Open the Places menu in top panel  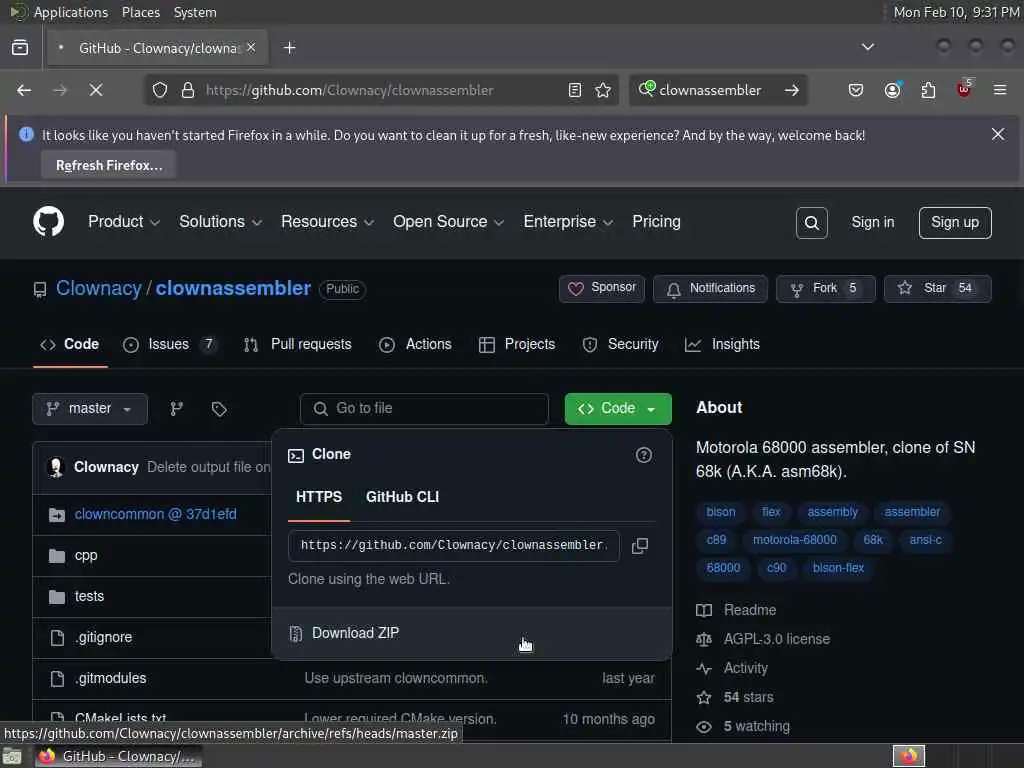tap(140, 12)
